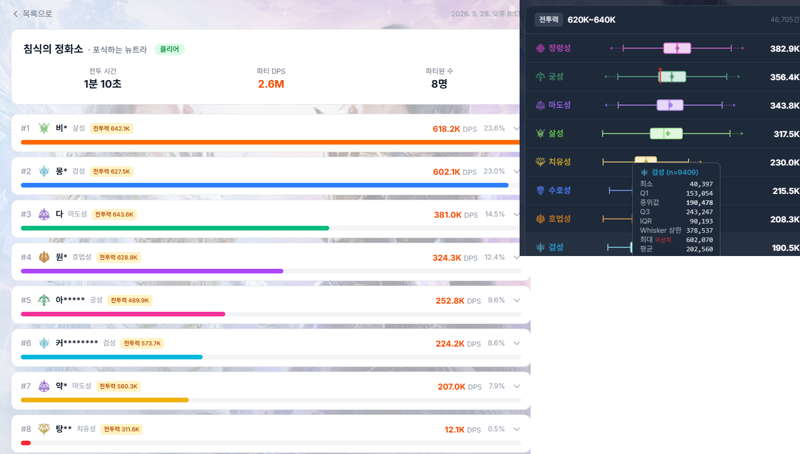Viewport: 800px width, 454px height.
Task: Click the 궁성 box plot box
Action: click(x=673, y=77)
